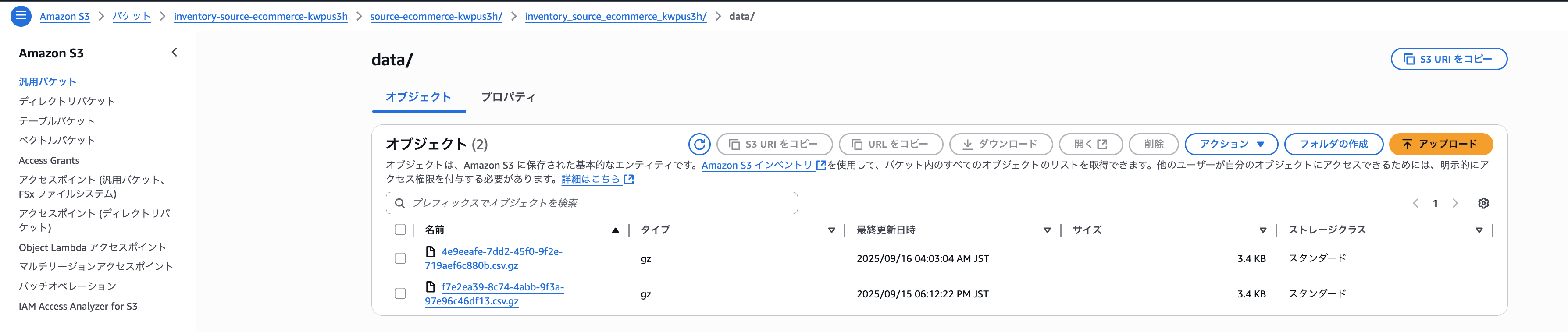
Task: Go to previous page arrow
Action: (1416, 203)
